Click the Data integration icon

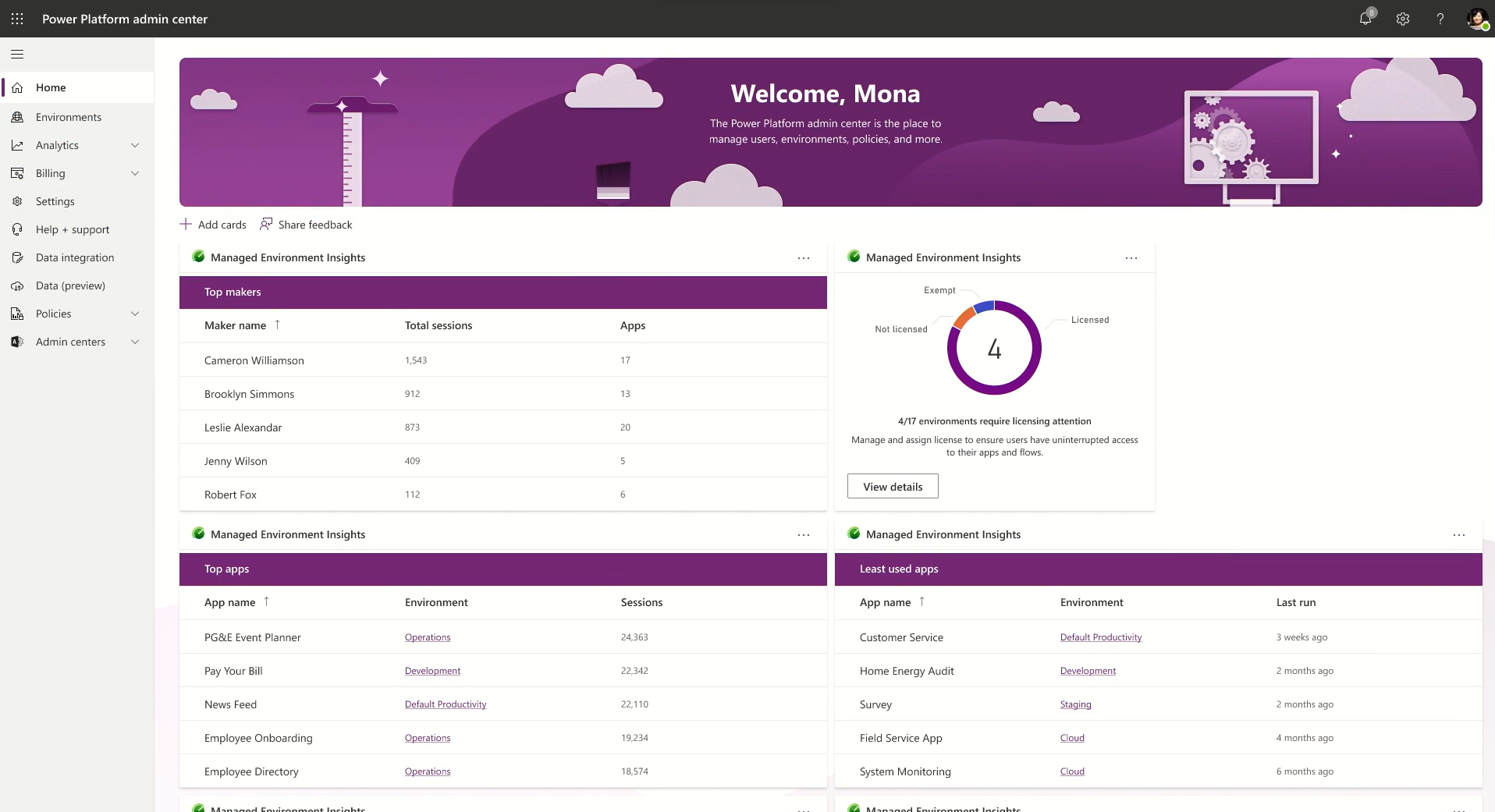pos(17,257)
